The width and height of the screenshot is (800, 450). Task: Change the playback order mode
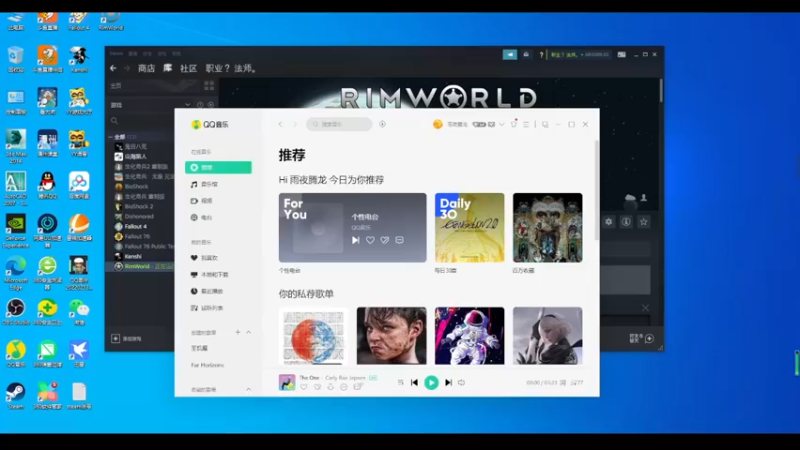coord(401,382)
